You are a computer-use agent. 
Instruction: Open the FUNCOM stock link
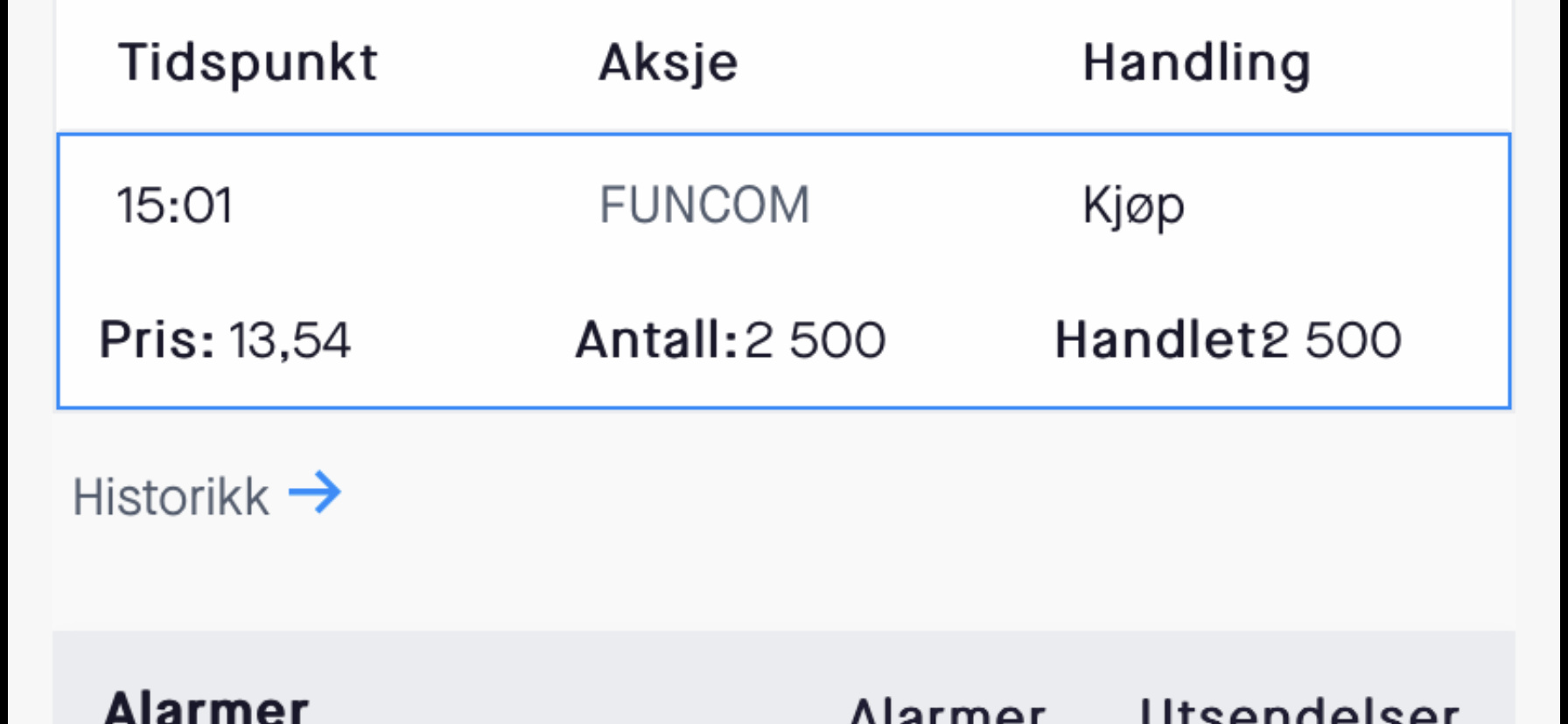704,205
